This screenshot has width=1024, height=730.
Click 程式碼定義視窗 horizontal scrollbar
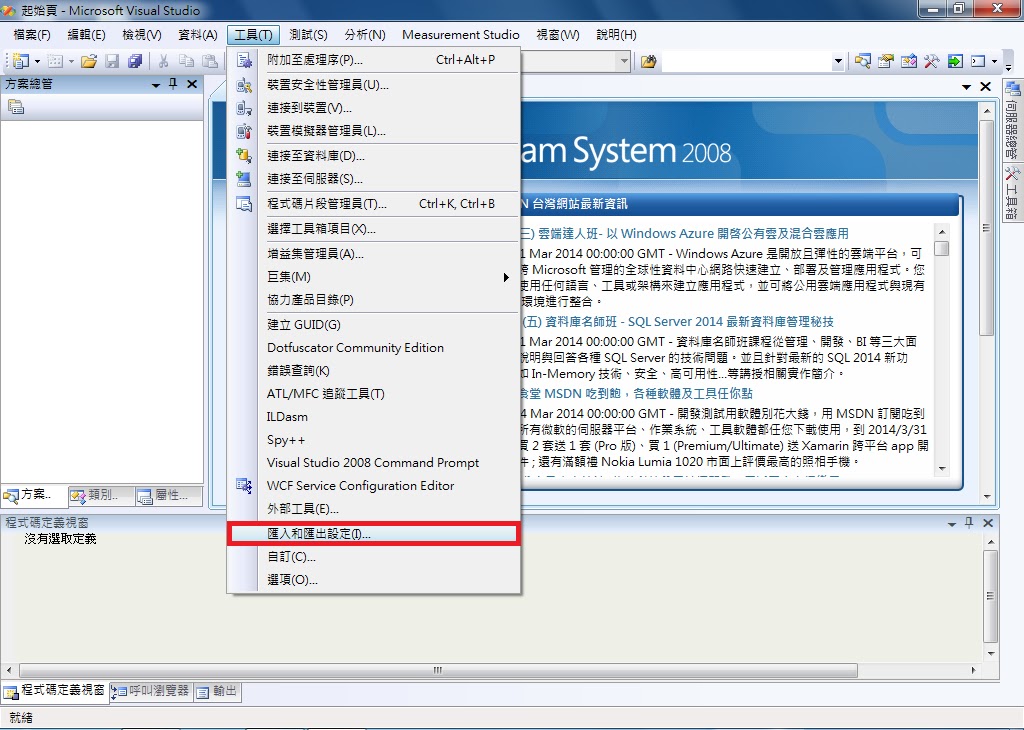tap(438, 670)
